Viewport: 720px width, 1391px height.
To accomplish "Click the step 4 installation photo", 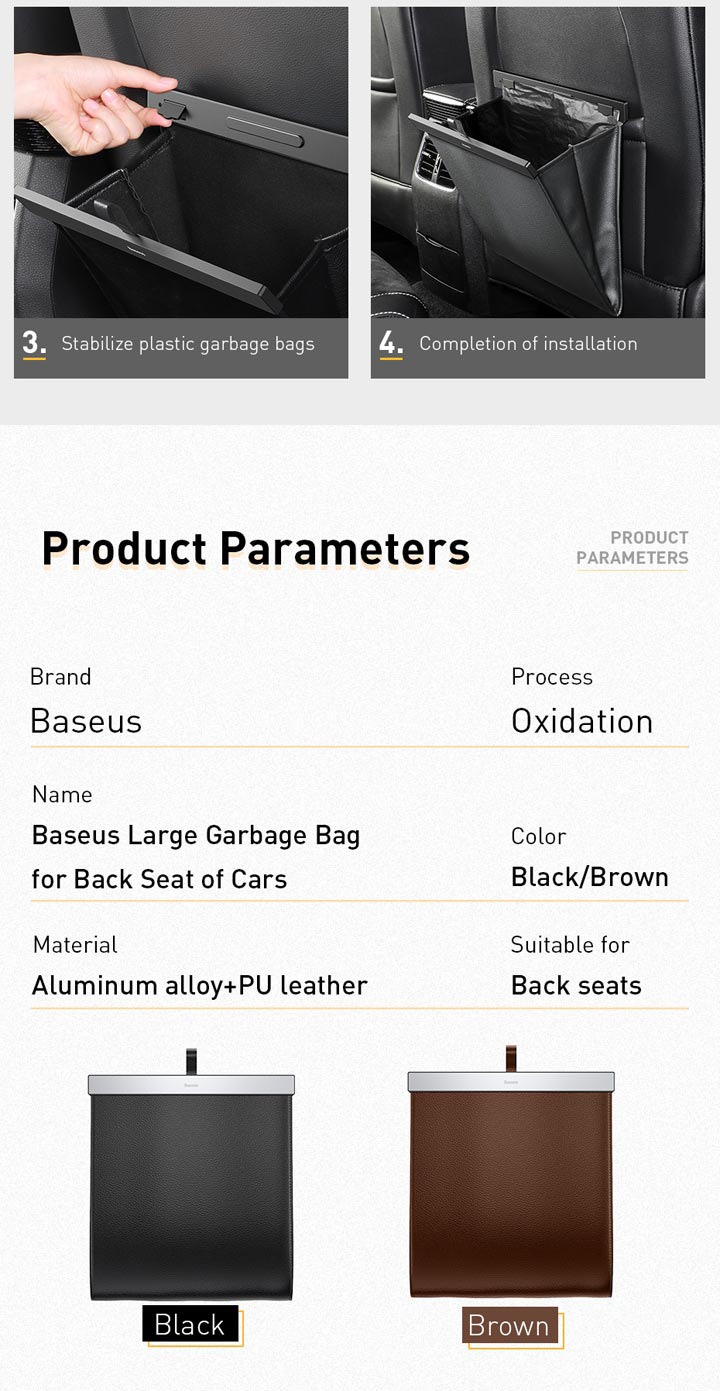I will point(538,163).
